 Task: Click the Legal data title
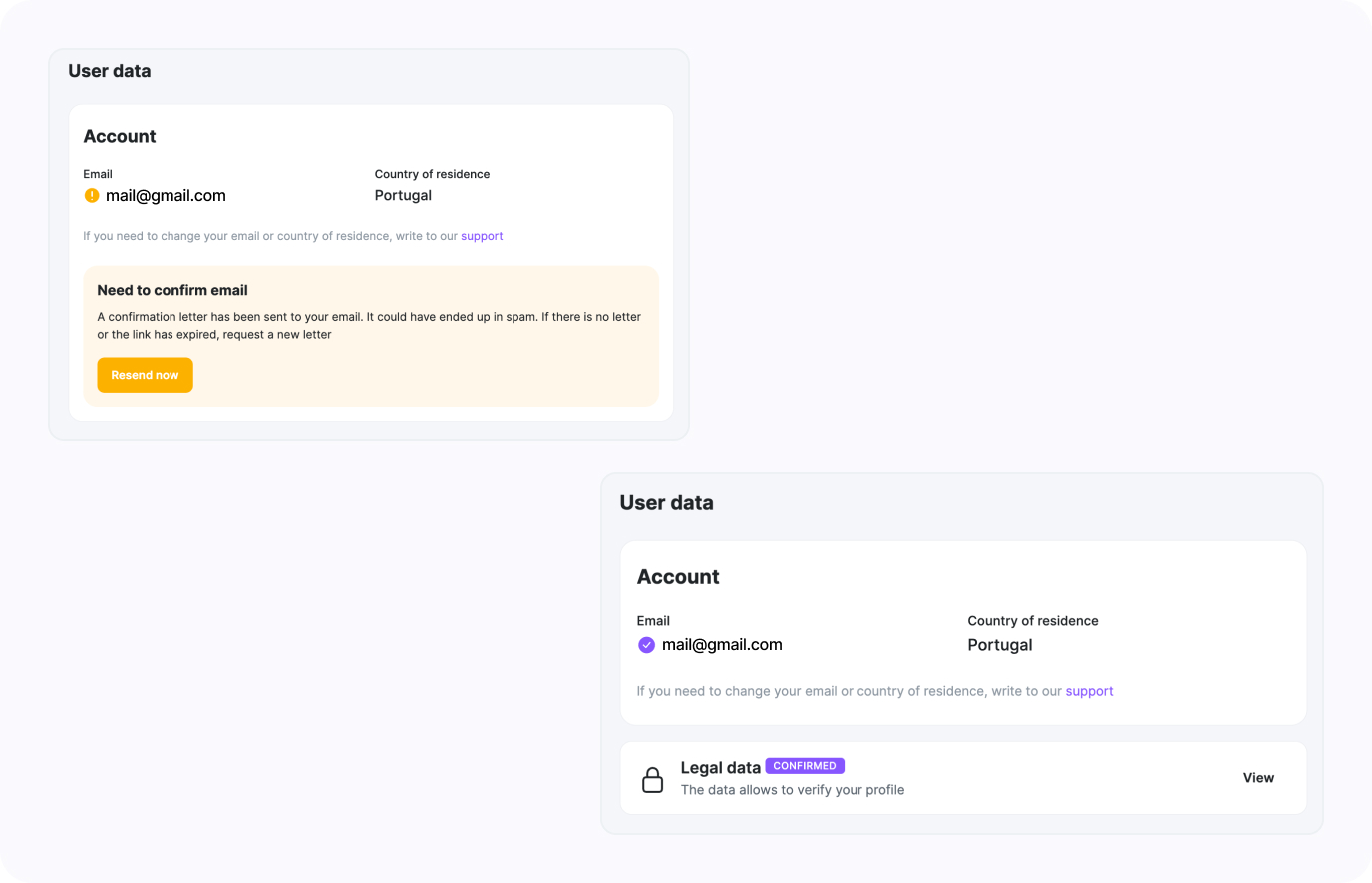[x=721, y=768]
